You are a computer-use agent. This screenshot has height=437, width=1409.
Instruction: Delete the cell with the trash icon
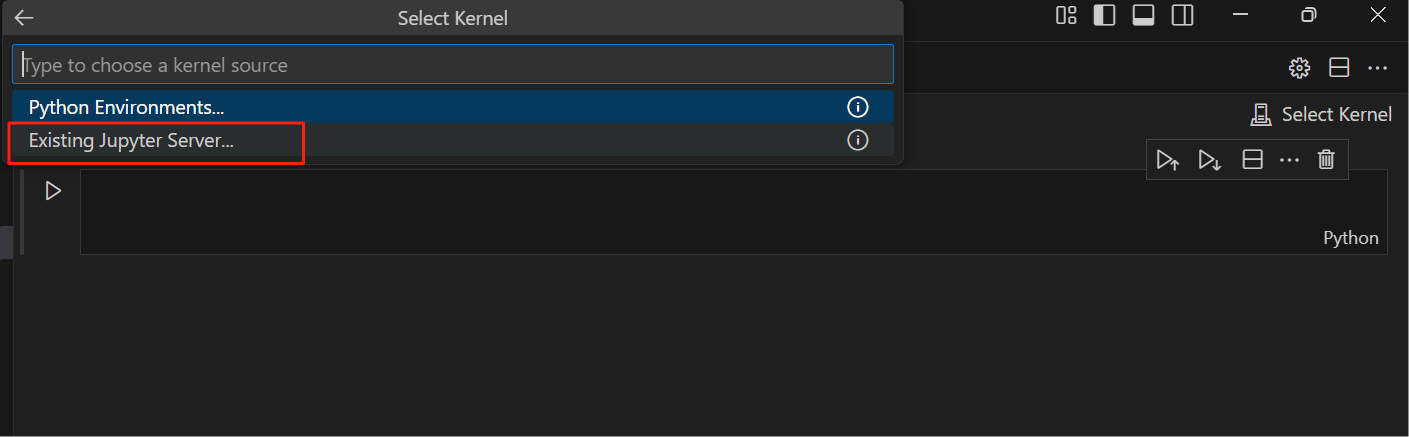1326,160
